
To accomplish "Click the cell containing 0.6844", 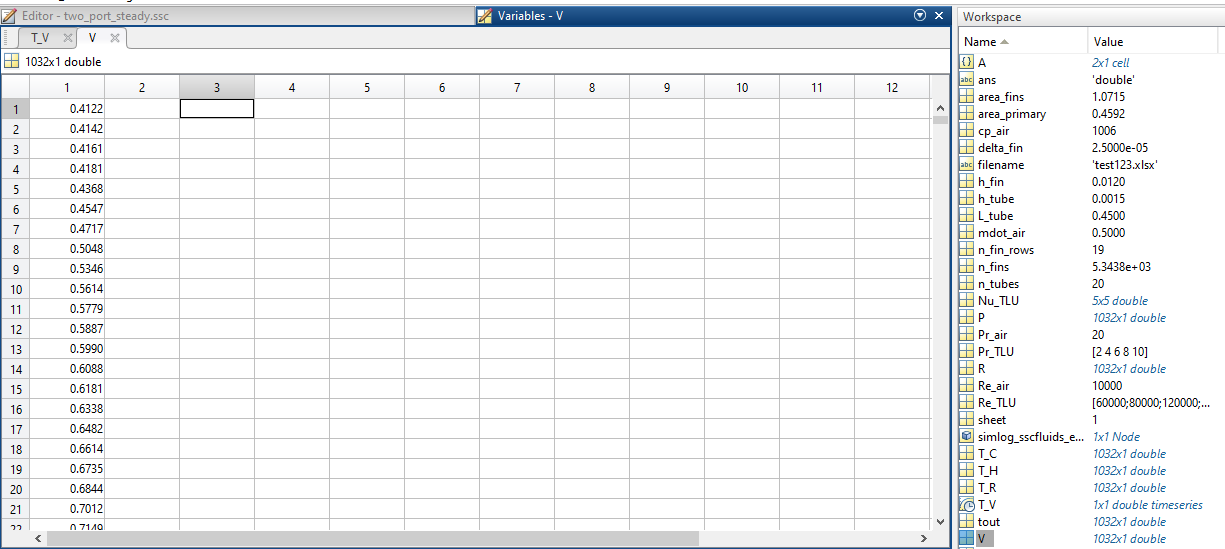I will coord(67,488).
